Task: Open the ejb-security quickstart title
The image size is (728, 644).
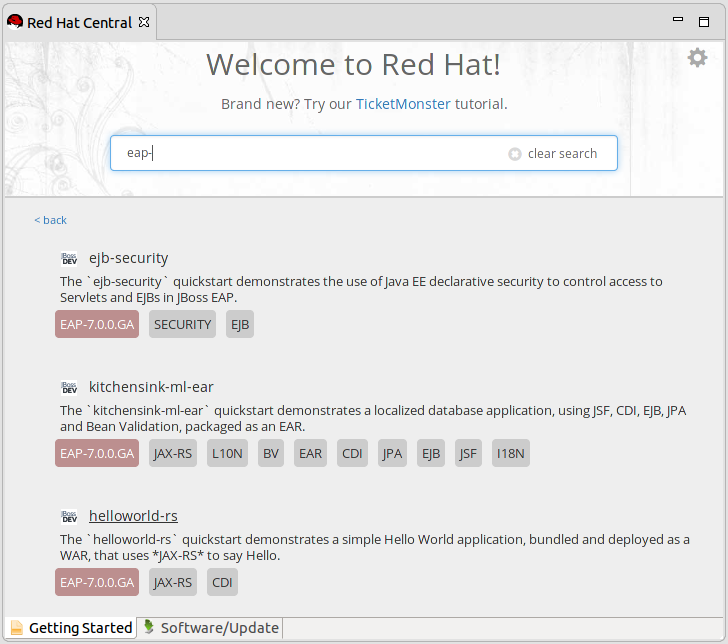Action: point(128,258)
